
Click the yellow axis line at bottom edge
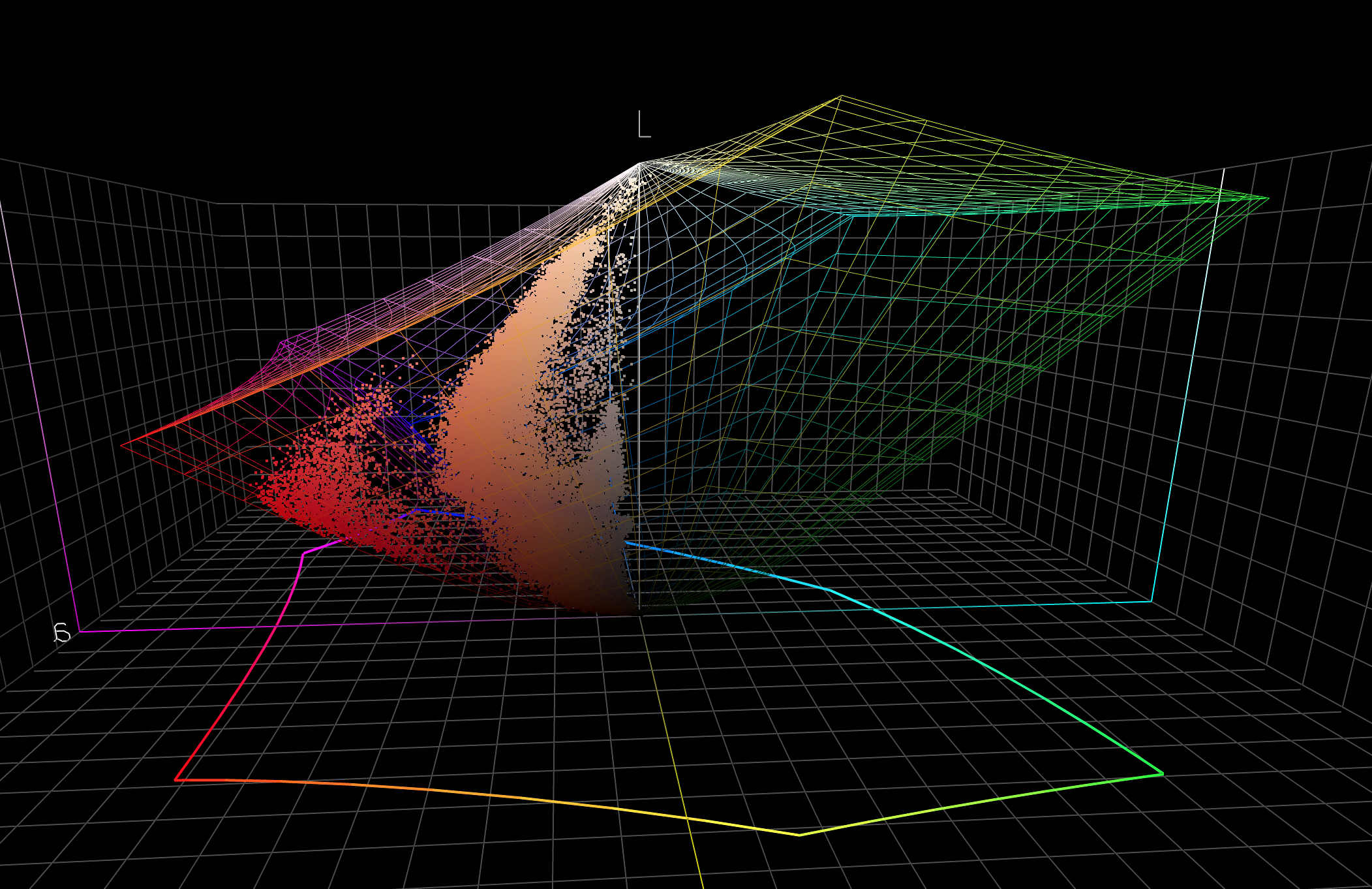700,878
